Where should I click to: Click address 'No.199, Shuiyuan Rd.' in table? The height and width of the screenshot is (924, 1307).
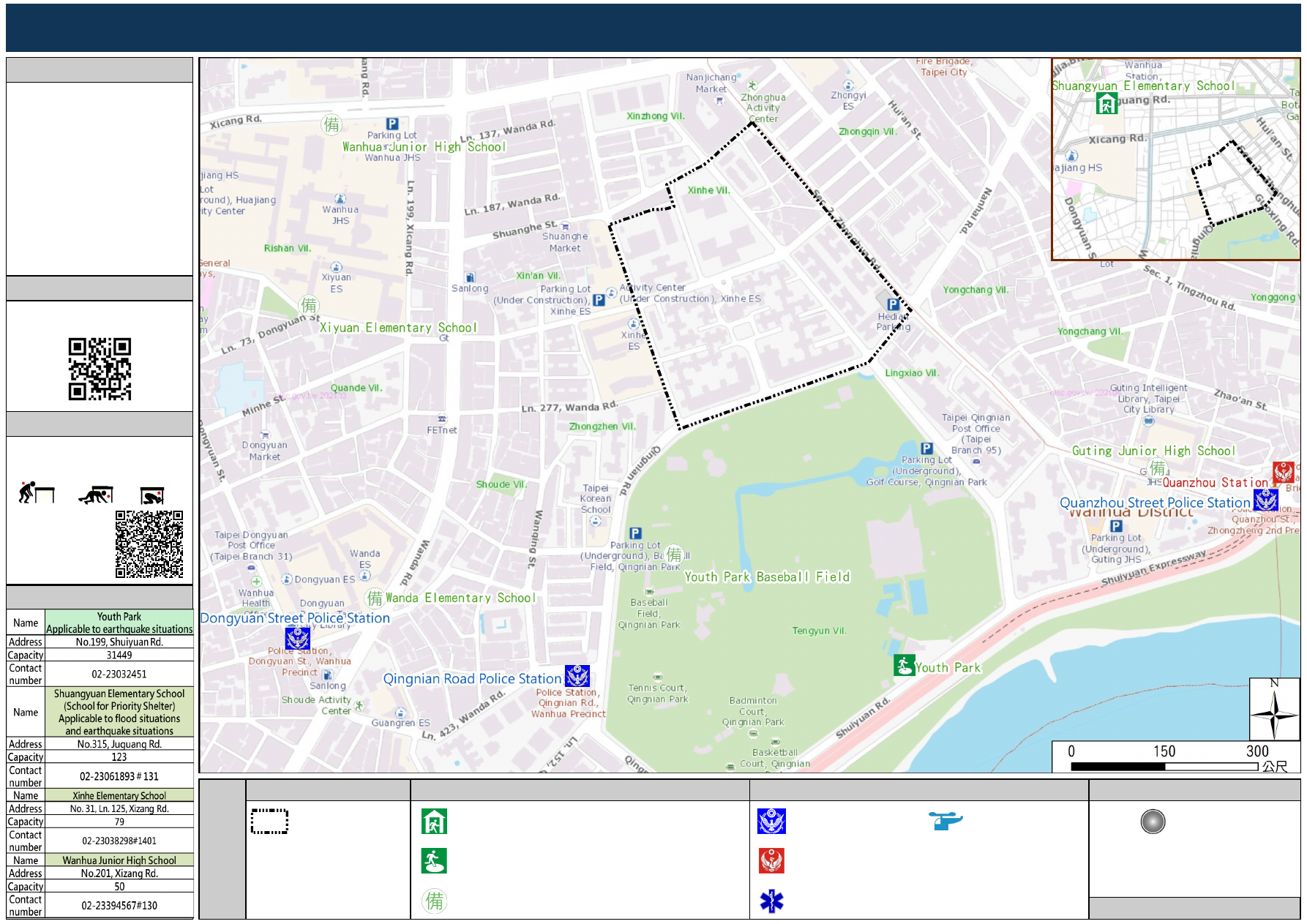coord(119,642)
